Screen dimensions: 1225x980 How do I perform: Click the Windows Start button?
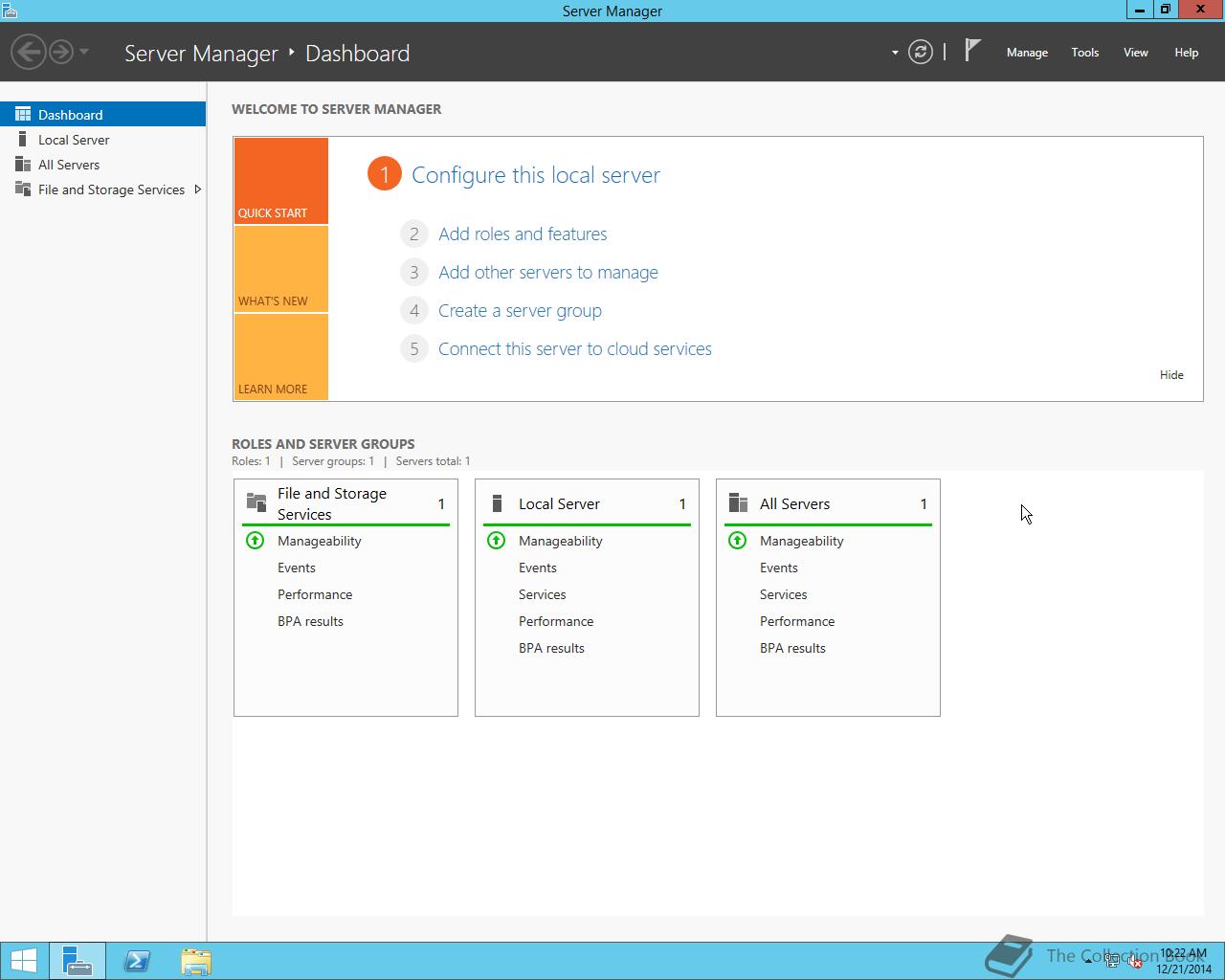click(23, 961)
